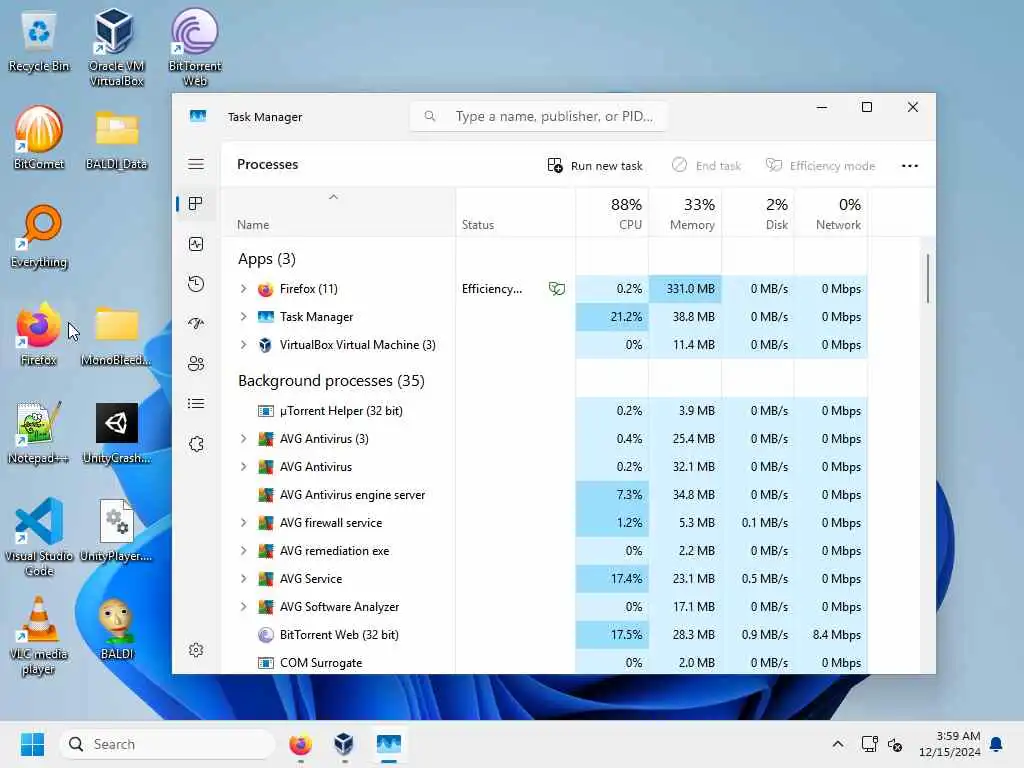Click search box to type a process name
Screen dimensions: 1024x768
(x=539, y=116)
